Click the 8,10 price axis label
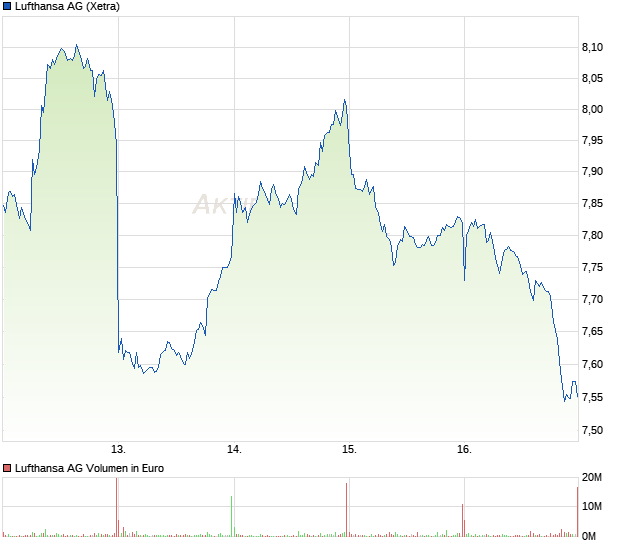 coord(592,47)
